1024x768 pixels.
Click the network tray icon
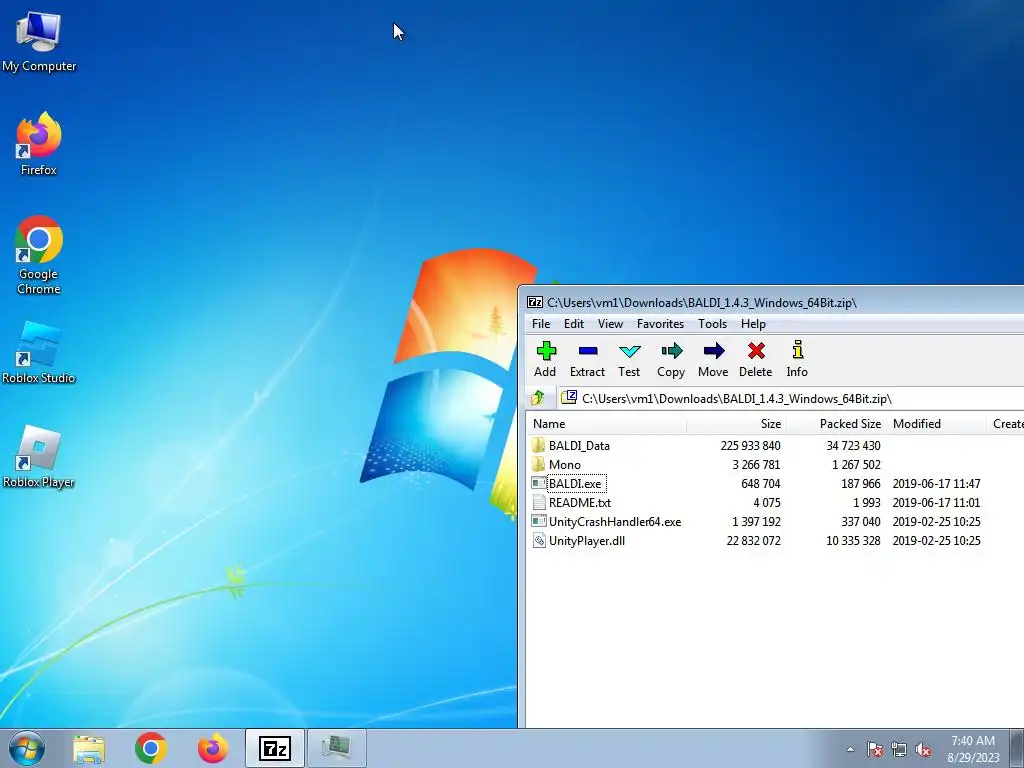899,750
